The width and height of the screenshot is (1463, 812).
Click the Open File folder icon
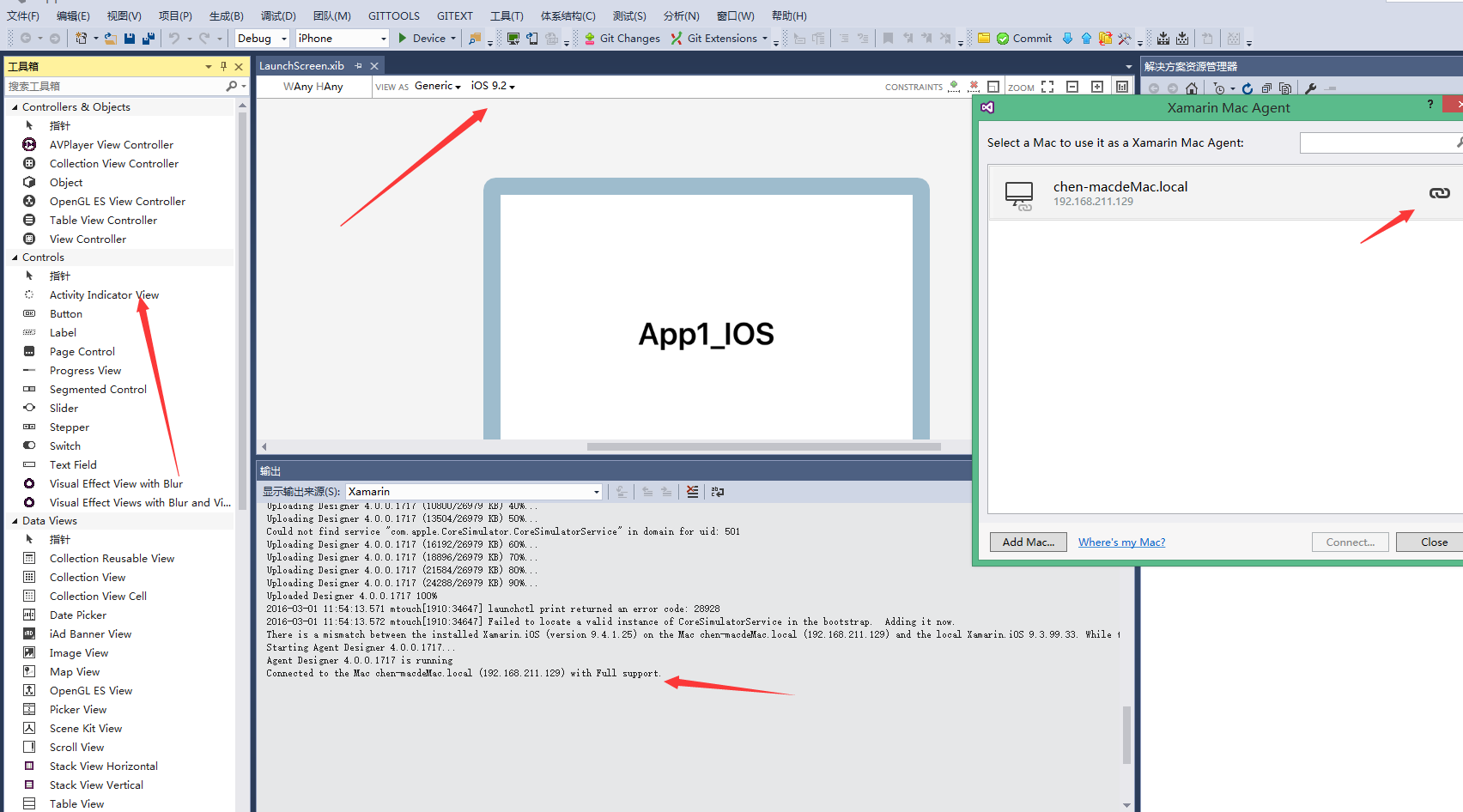tap(111, 39)
